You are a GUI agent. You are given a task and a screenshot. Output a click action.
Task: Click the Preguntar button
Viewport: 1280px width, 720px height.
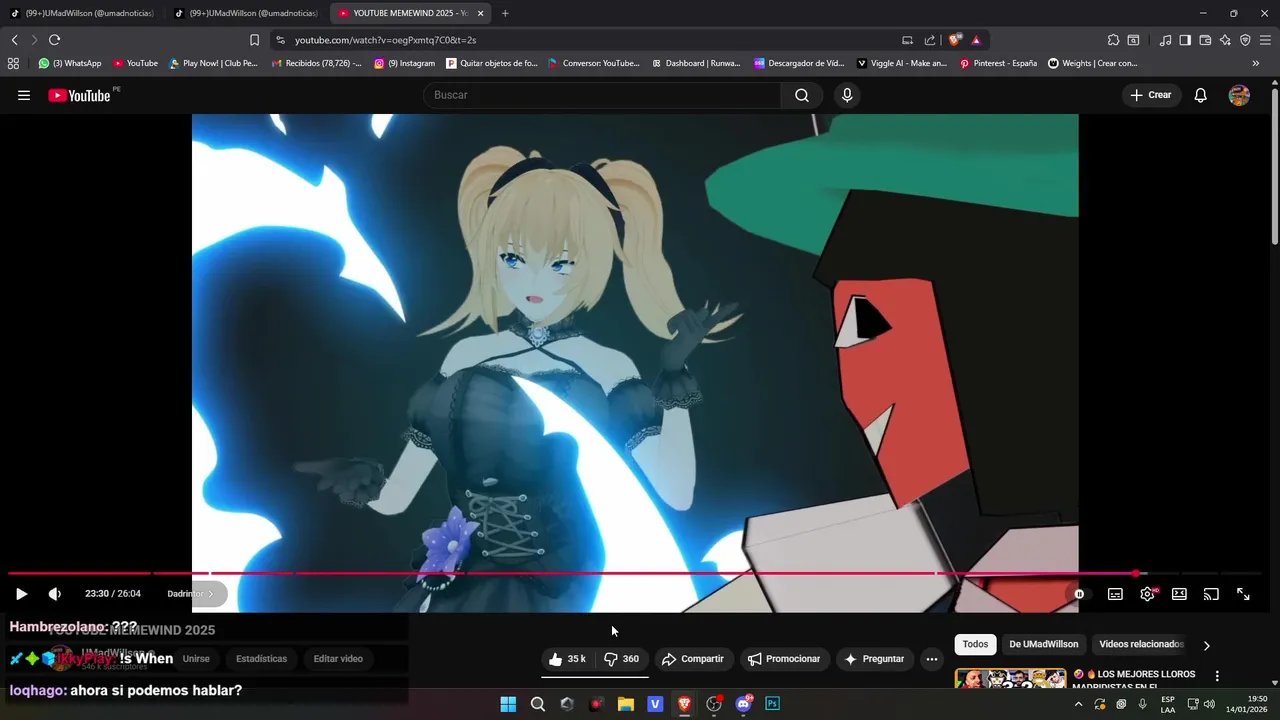click(x=874, y=659)
